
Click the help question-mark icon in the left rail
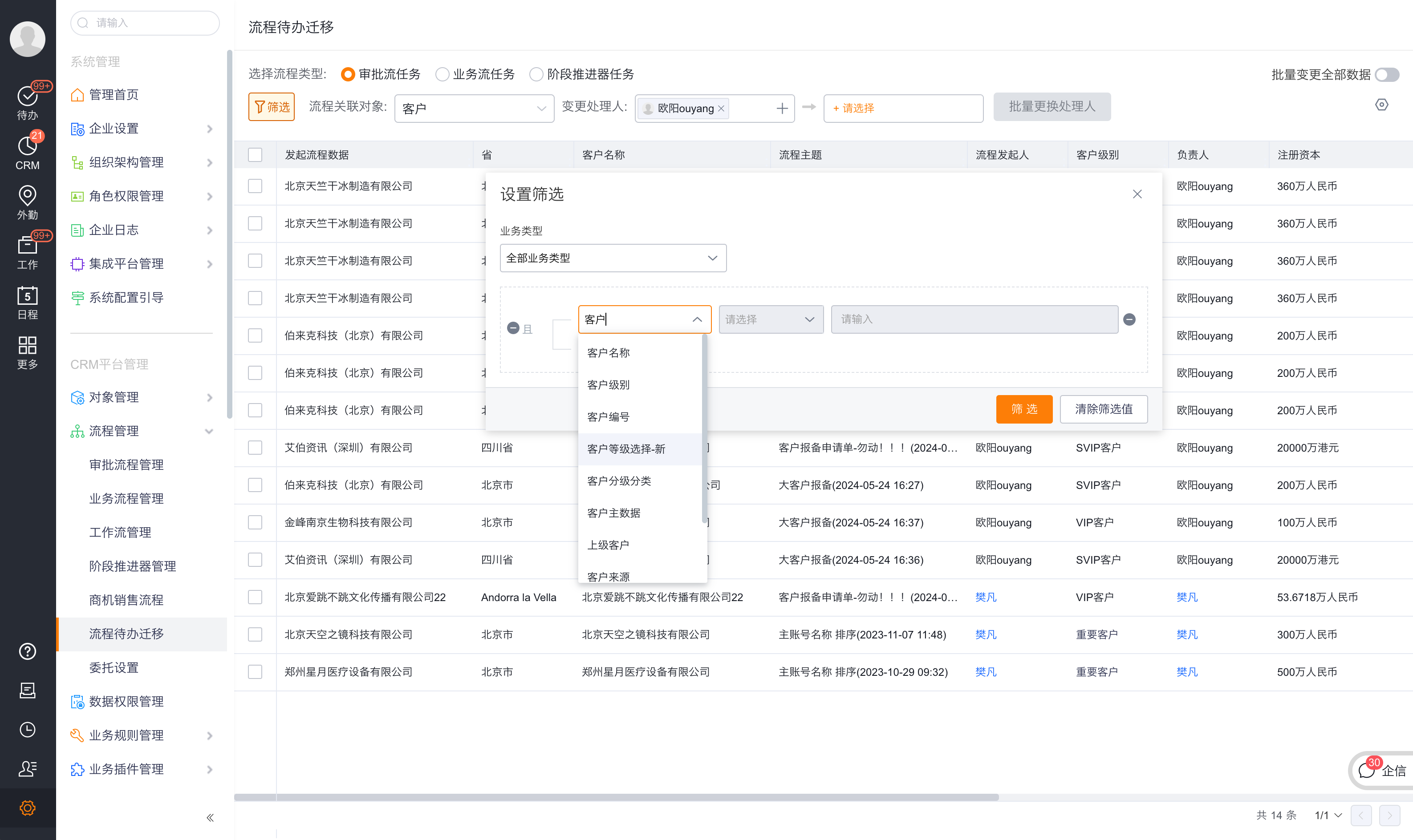[27, 651]
